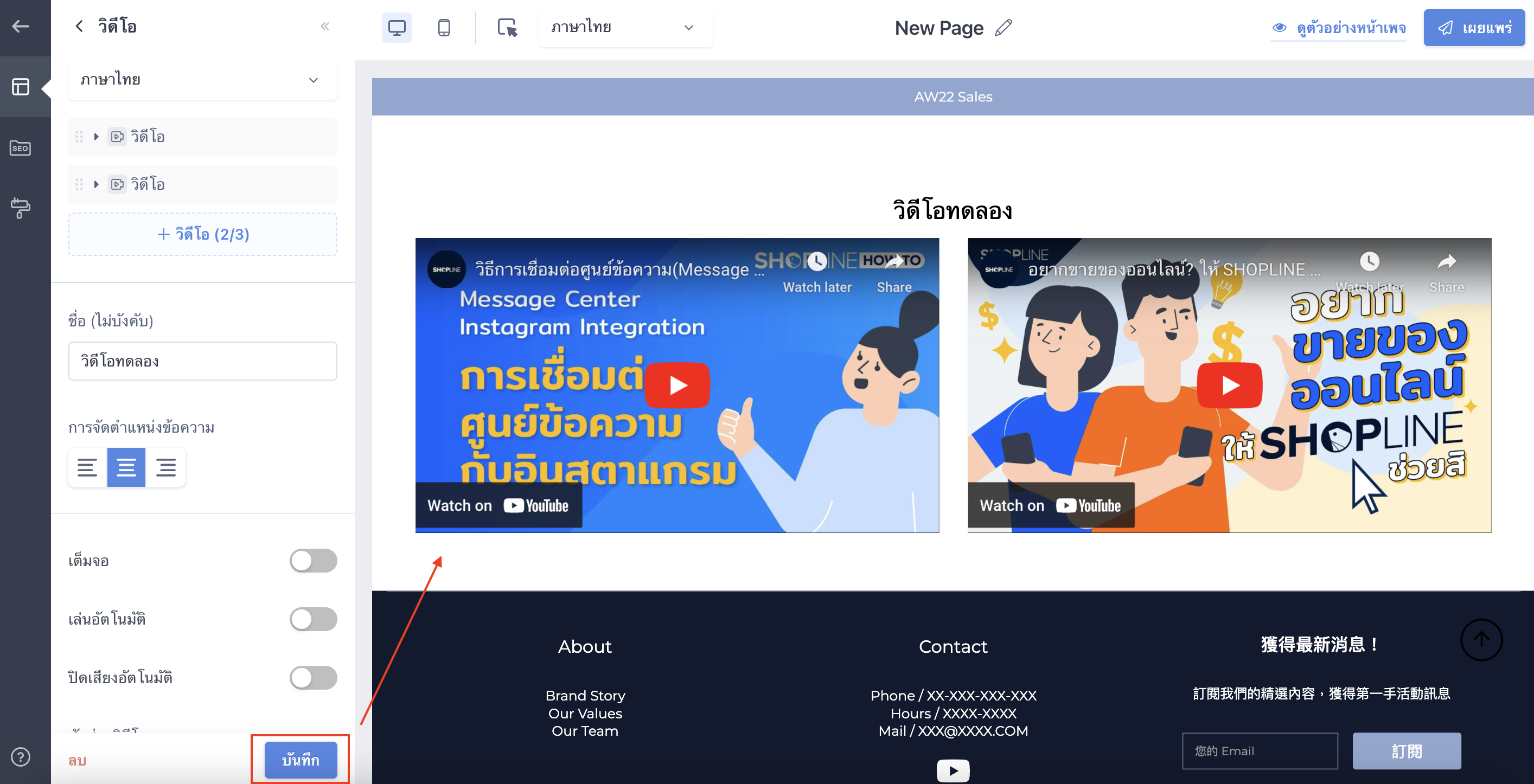Click Watch later on the online selling video
The height and width of the screenshot is (784, 1534).
click(1370, 272)
